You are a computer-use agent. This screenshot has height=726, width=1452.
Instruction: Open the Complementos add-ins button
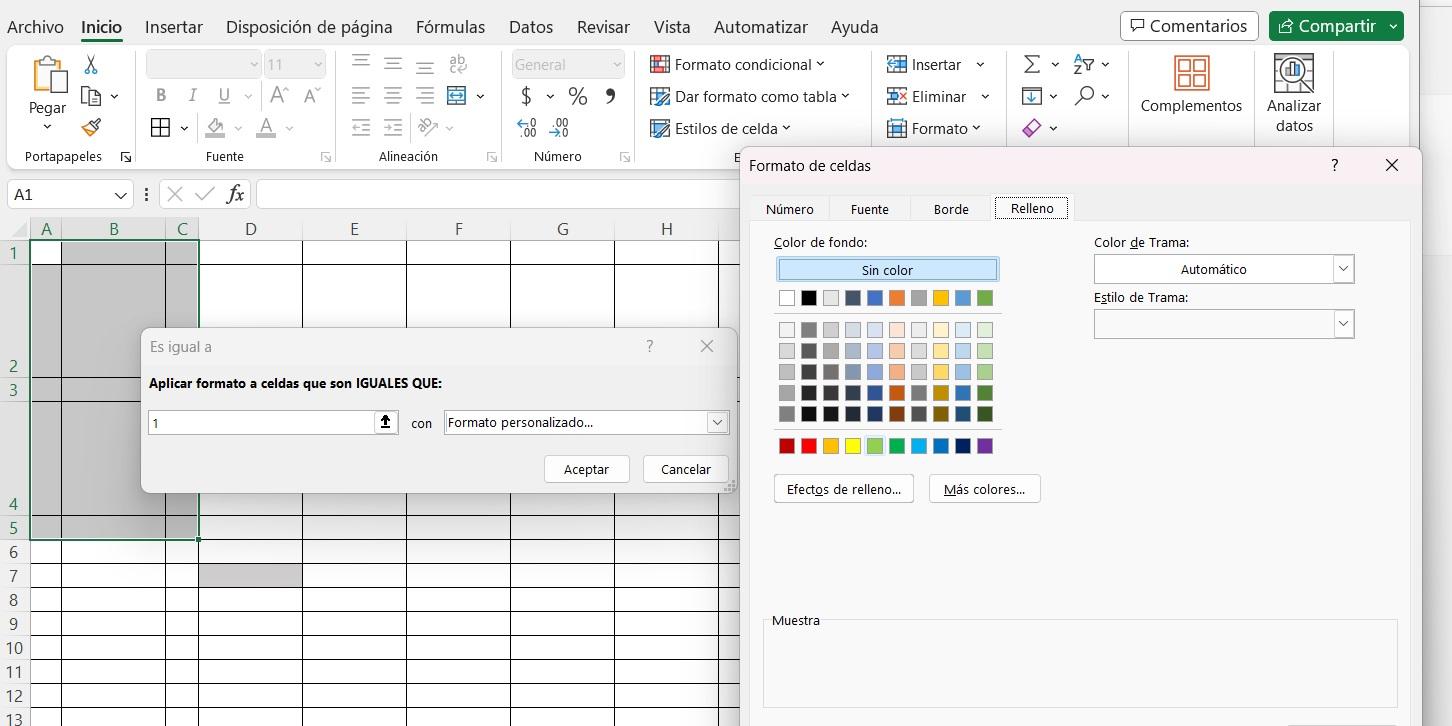pos(1191,84)
